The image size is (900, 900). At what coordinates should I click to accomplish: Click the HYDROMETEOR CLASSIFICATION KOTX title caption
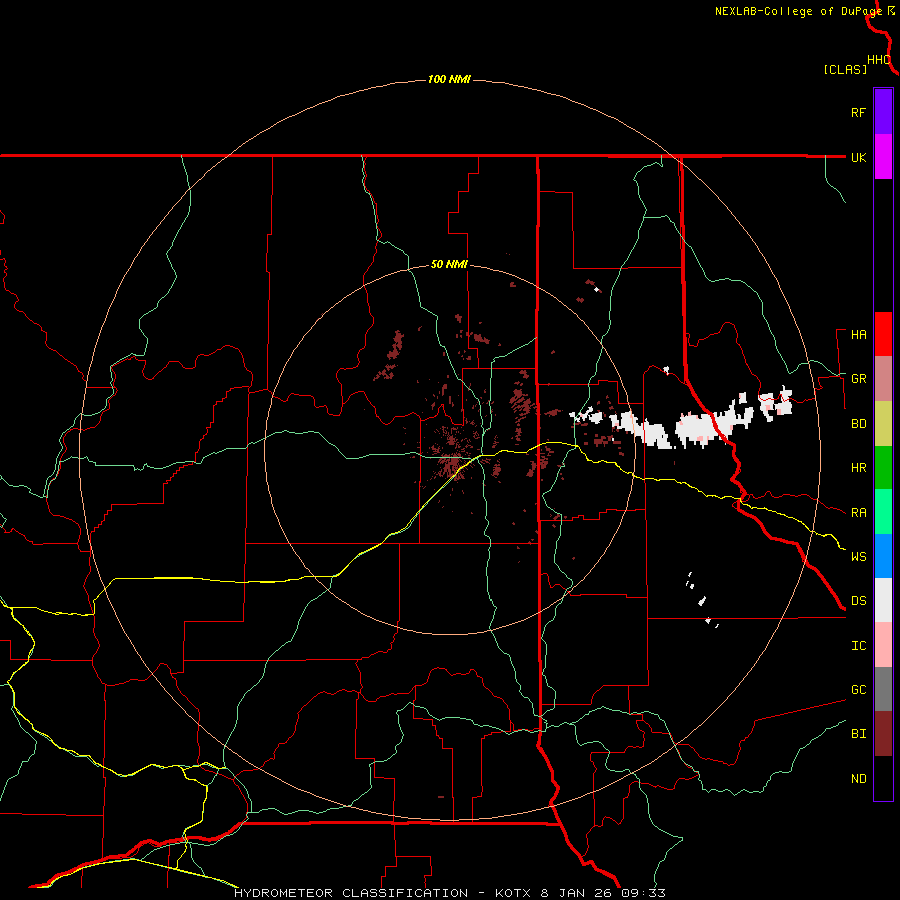coord(449,893)
